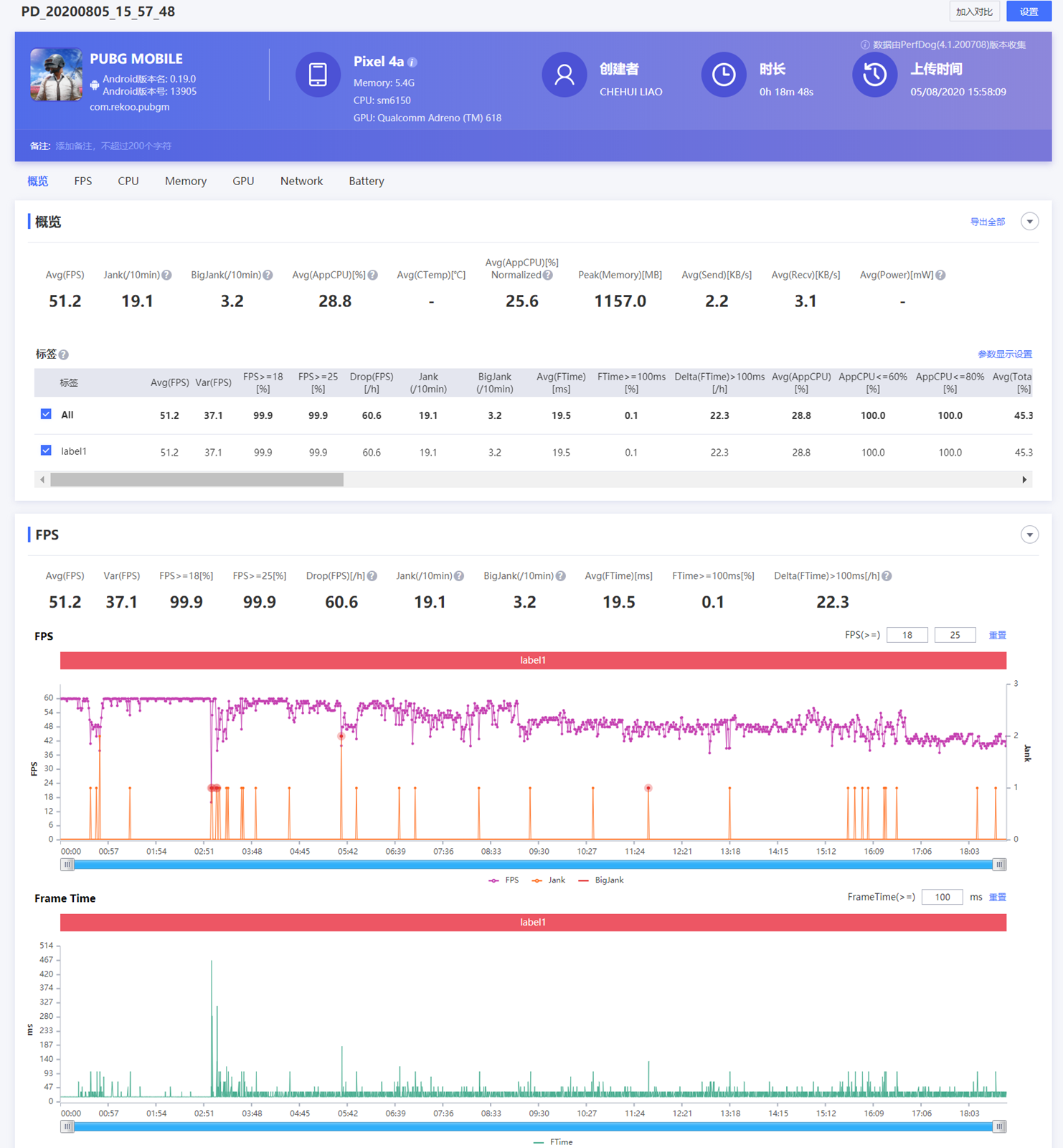Click the 导出全部 export link

coord(987,222)
